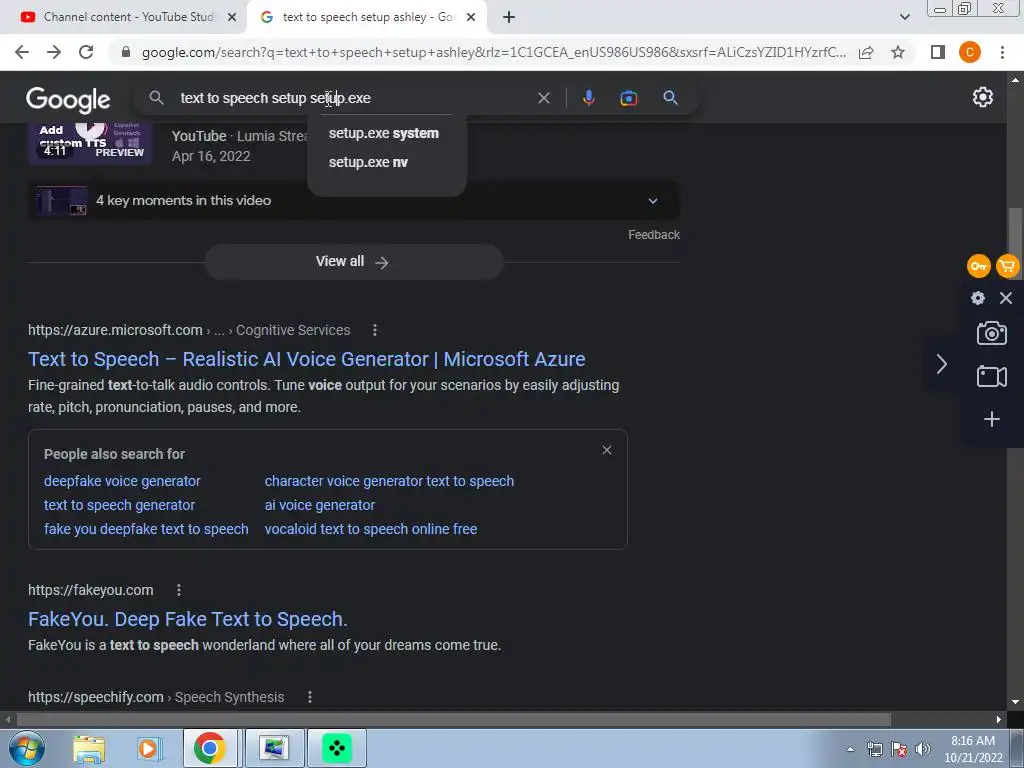The height and width of the screenshot is (768, 1024).
Task: Clear the Google search box with X
Action: tap(543, 98)
